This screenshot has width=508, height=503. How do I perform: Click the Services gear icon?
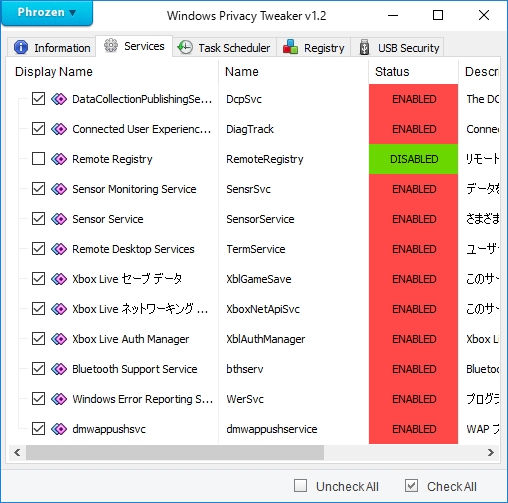pyautogui.click(x=111, y=46)
